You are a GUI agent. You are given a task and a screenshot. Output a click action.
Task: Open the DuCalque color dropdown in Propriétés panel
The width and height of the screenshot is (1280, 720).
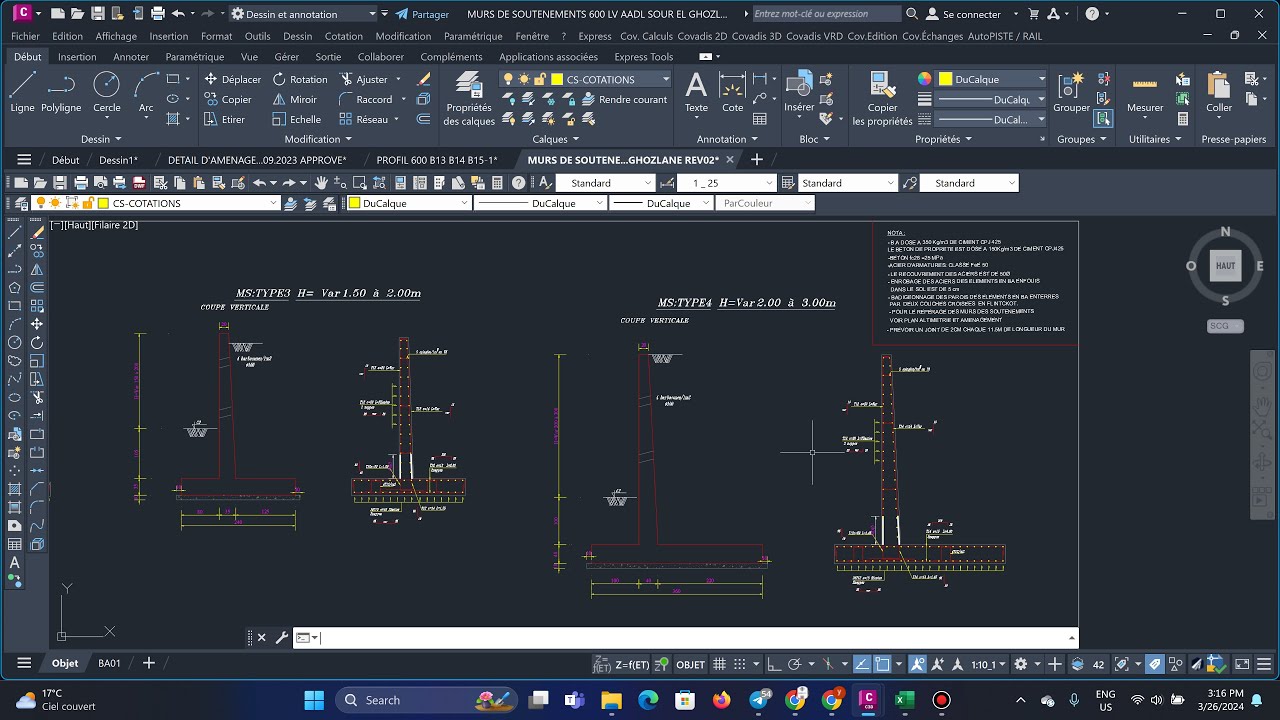[x=1041, y=79]
